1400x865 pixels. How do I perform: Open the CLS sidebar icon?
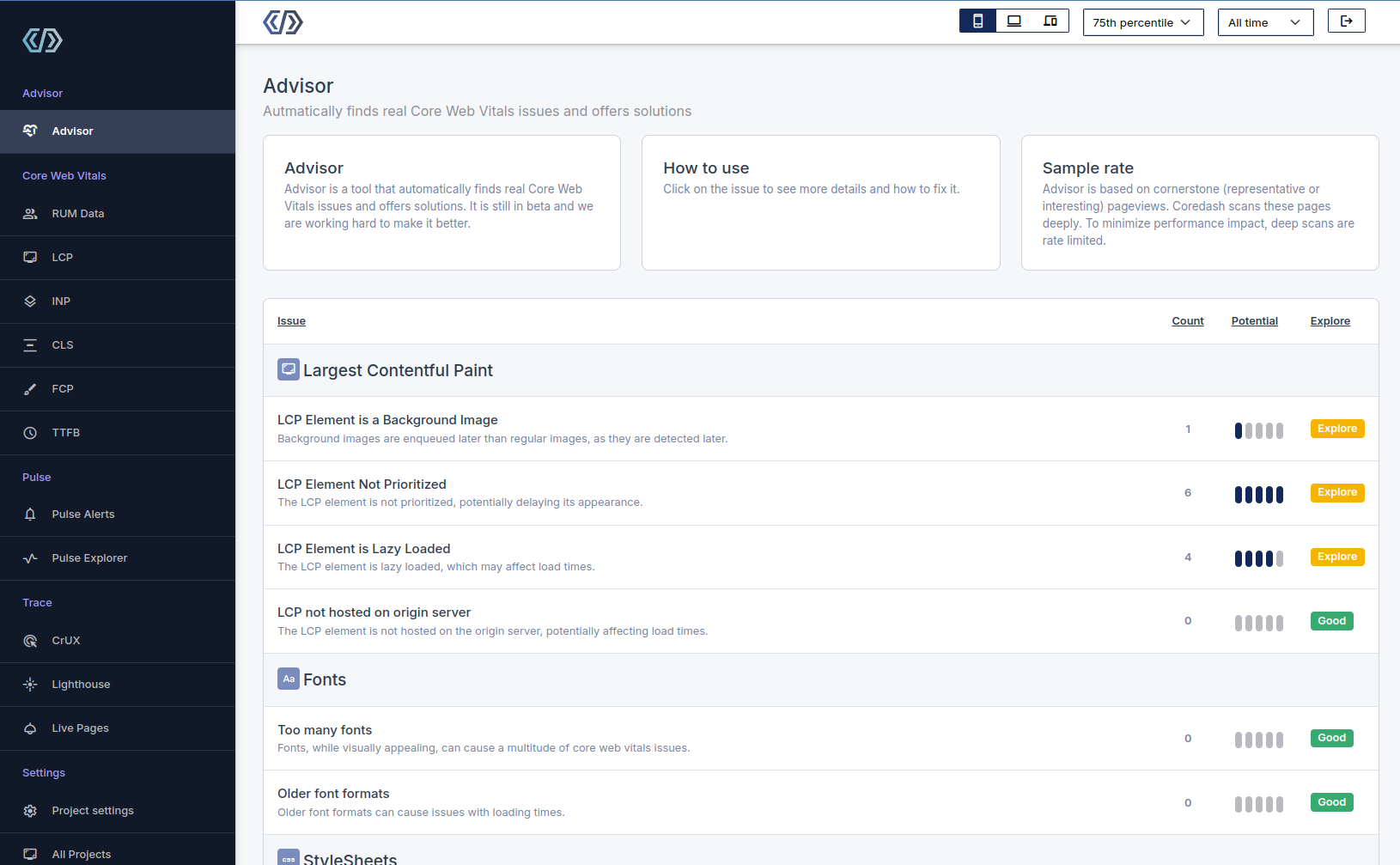pyautogui.click(x=30, y=345)
